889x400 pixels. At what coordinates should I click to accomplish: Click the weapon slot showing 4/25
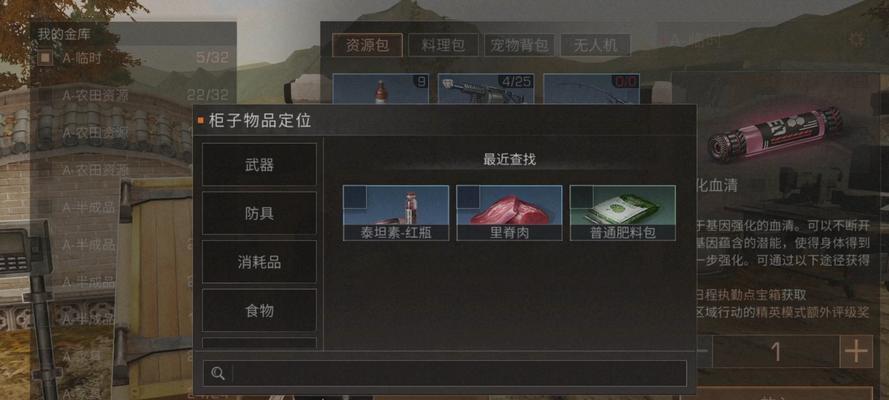pos(486,89)
